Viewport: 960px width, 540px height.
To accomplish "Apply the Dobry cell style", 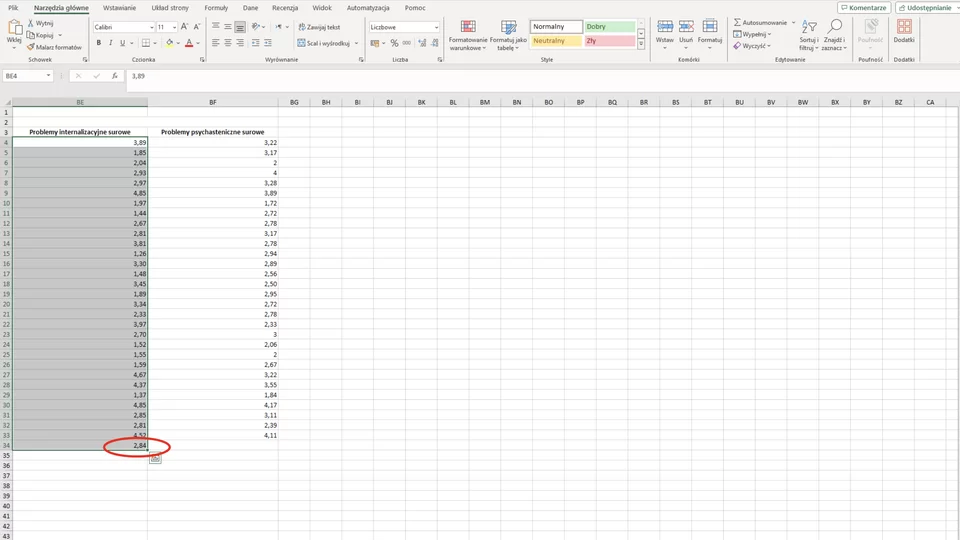I will pos(610,27).
